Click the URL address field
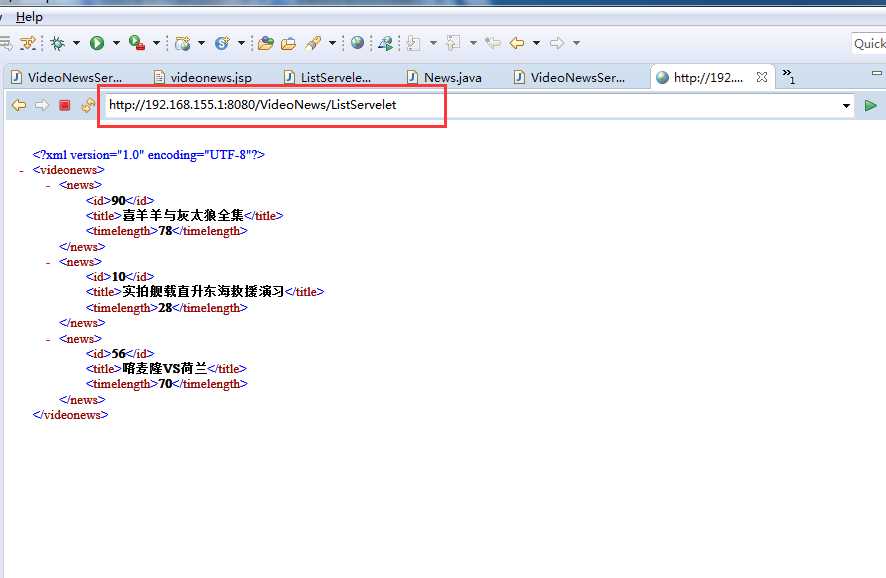This screenshot has height=578, width=886. (x=472, y=105)
